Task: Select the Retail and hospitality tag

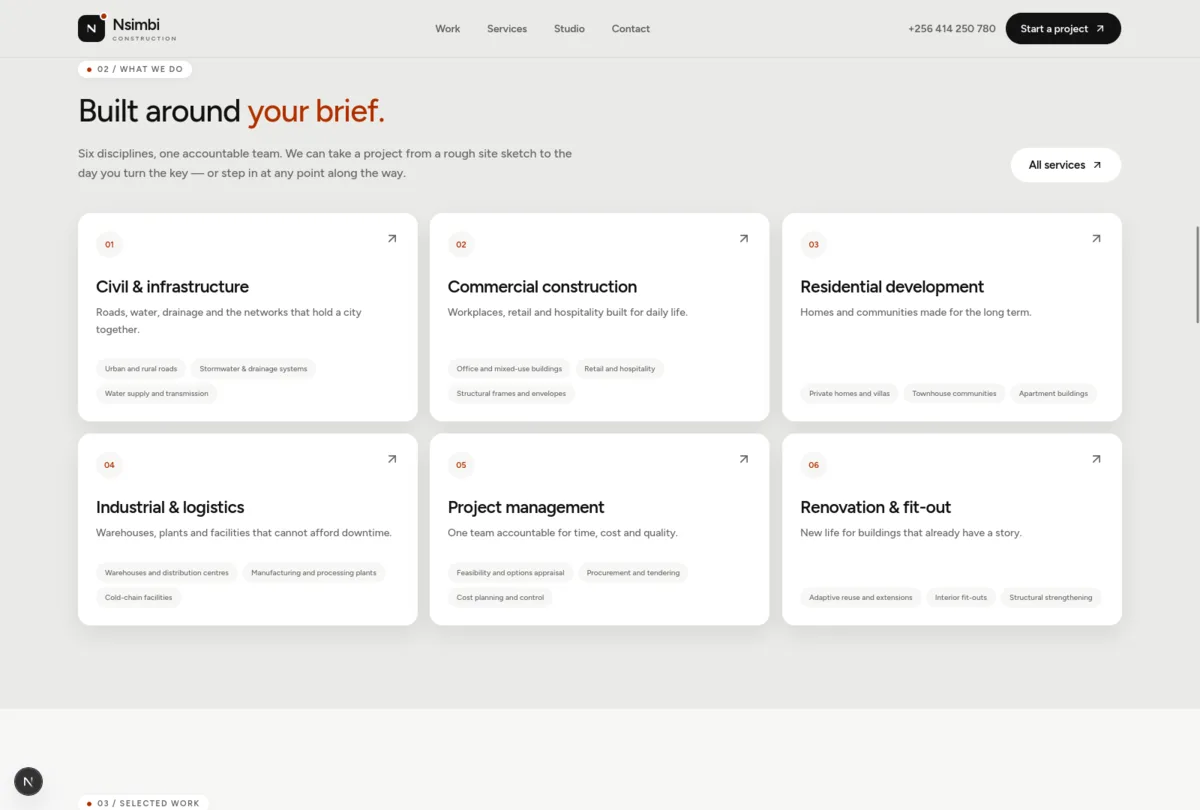Action: 620,369
